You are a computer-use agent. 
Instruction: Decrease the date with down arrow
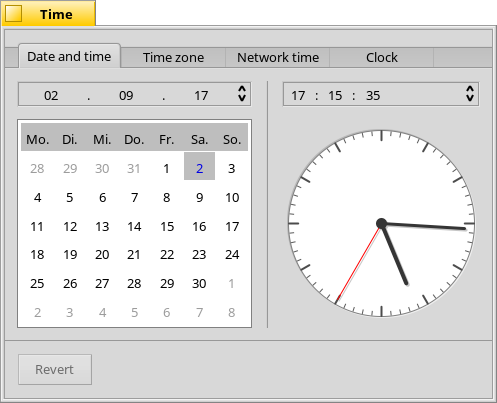[x=242, y=98]
